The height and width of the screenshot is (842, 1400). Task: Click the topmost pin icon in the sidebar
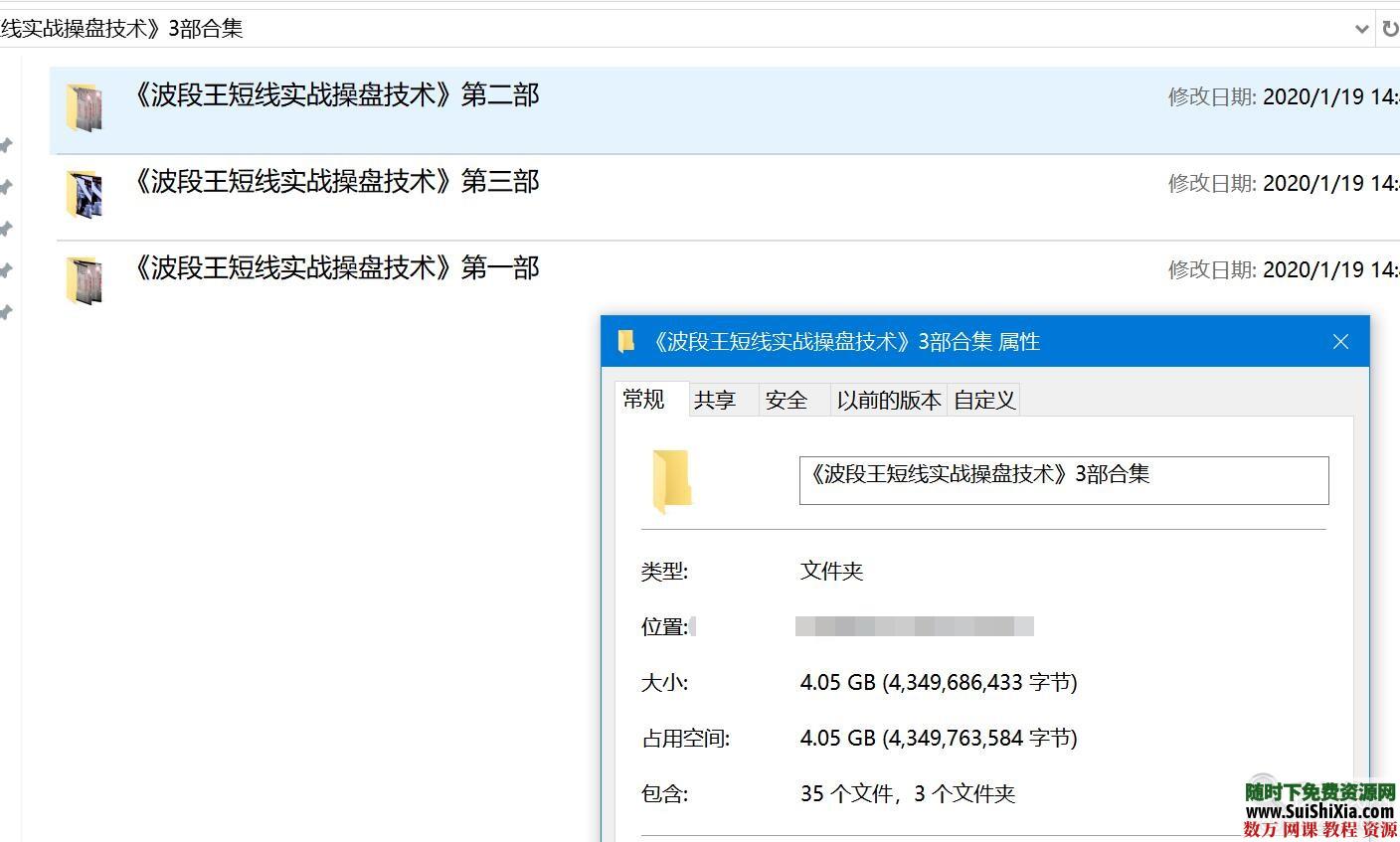coord(7,145)
